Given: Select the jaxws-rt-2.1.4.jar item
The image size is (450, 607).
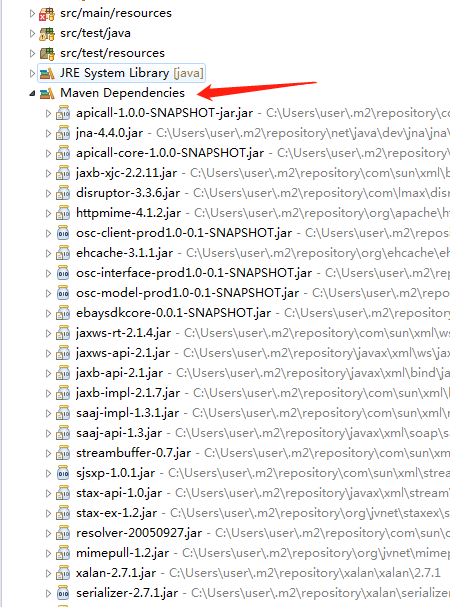Looking at the screenshot, I should [x=124, y=333].
